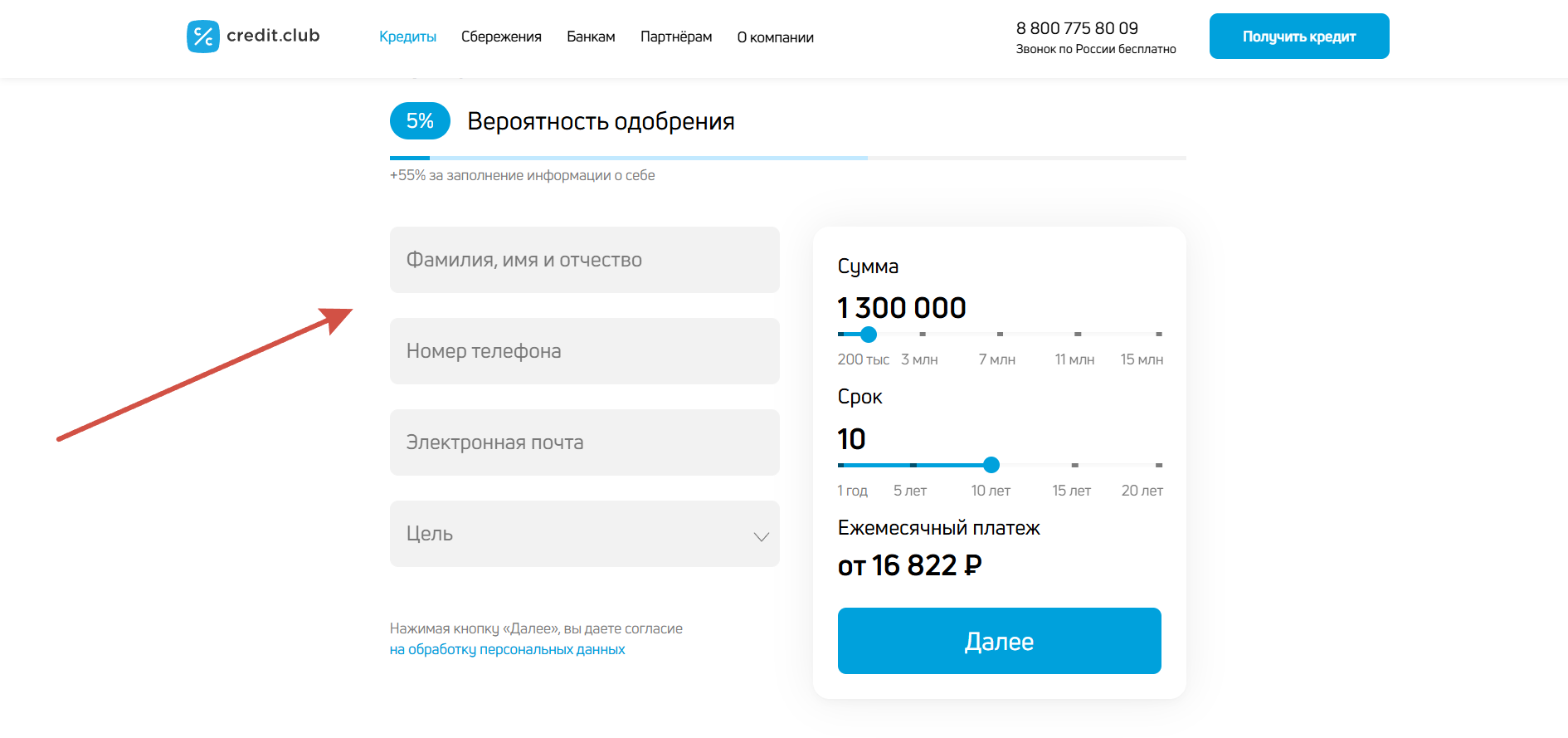
Task: Open the обработку персональных данных link
Action: pos(508,649)
